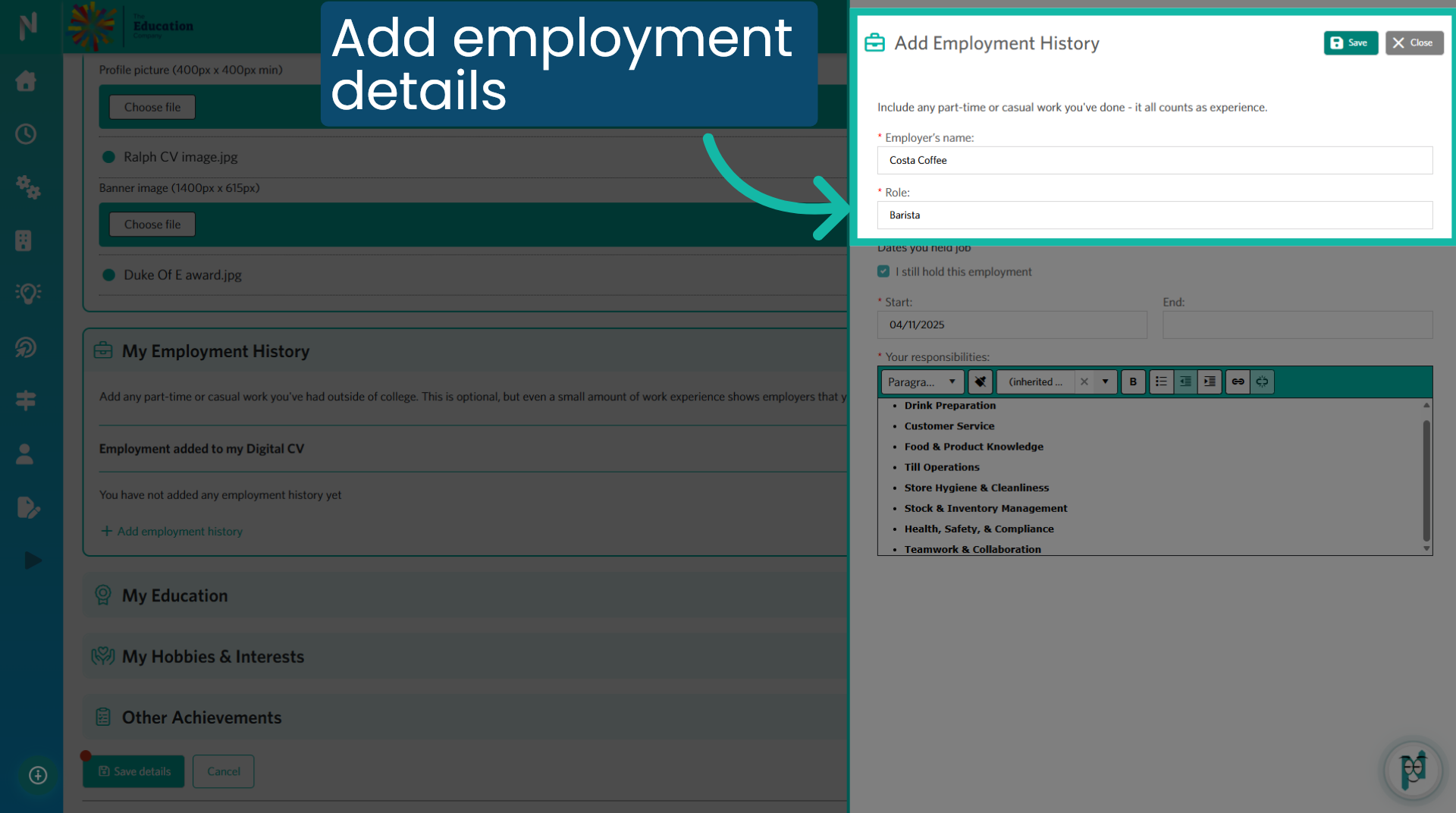Toggle bold in responsibilities editor

click(x=1133, y=381)
